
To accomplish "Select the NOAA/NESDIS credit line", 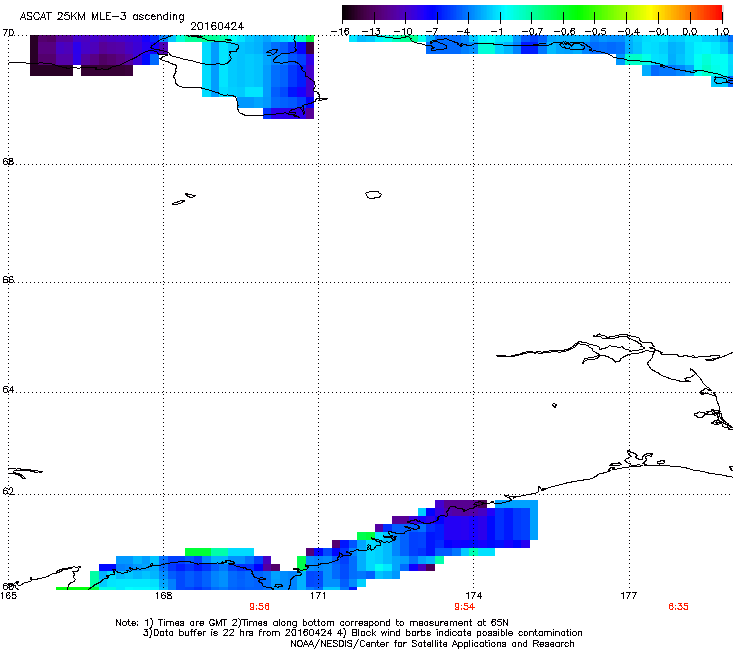I will (x=432, y=644).
